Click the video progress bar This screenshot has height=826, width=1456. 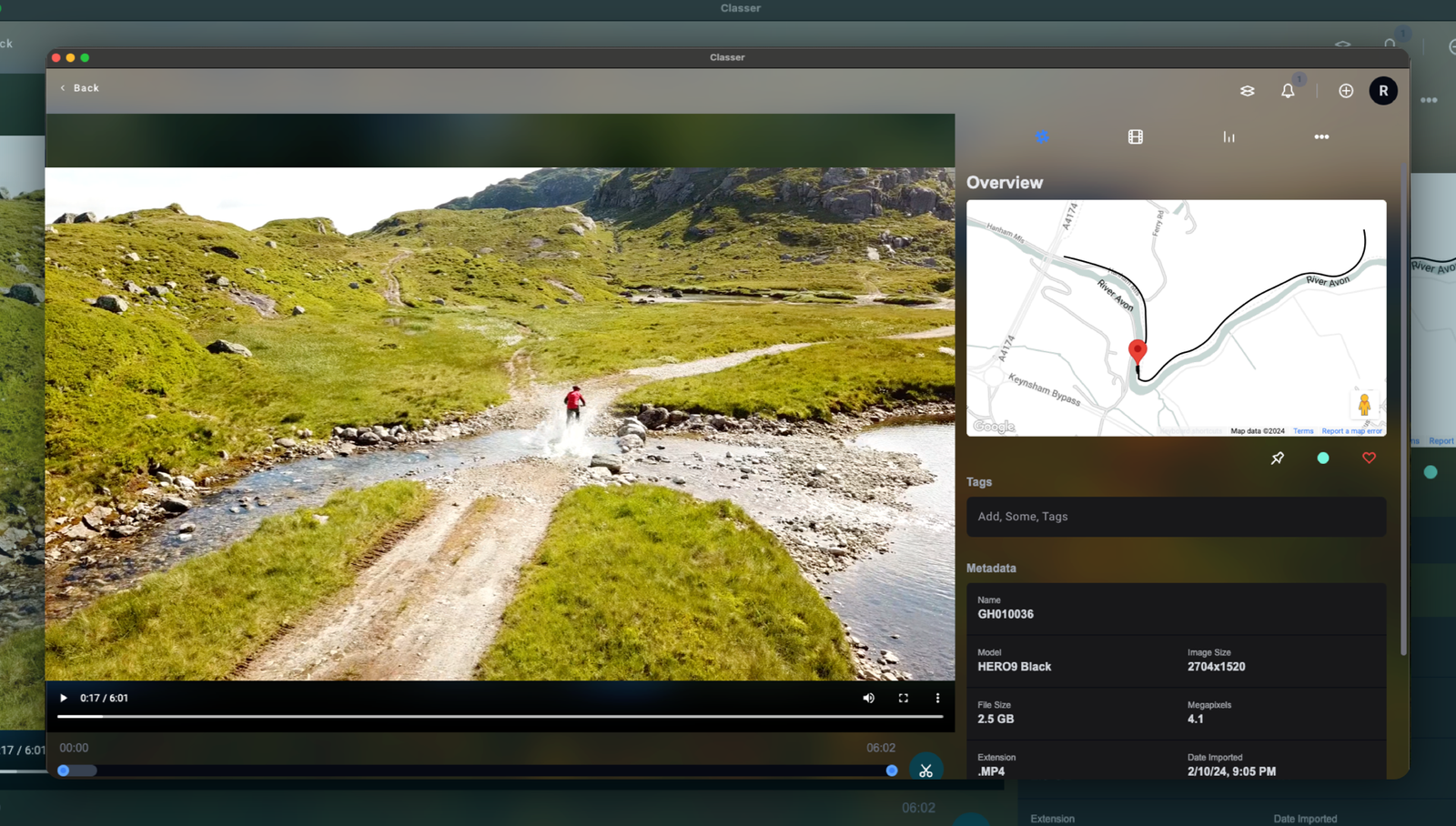point(500,717)
